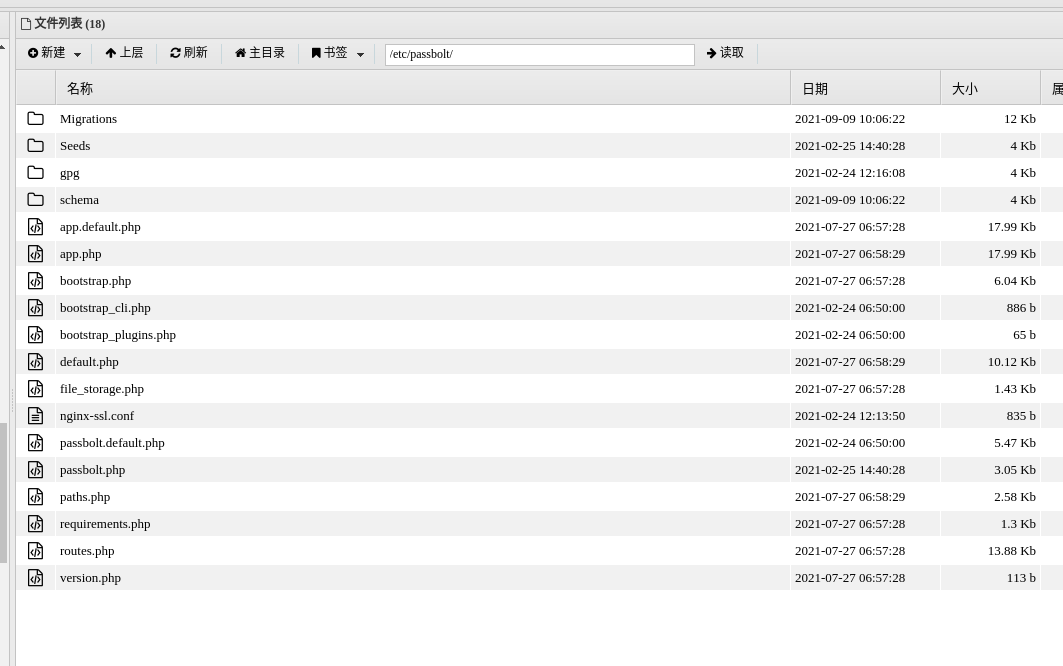Select the requirements.php file name
Image resolution: width=1063 pixels, height=666 pixels.
(x=105, y=524)
